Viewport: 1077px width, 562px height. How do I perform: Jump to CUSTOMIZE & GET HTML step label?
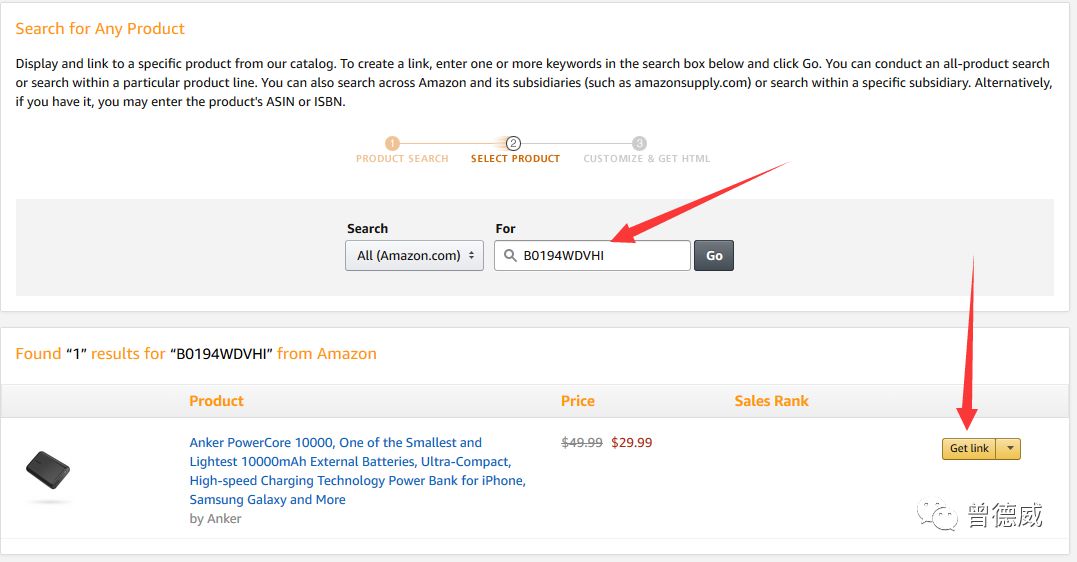pyautogui.click(x=646, y=159)
